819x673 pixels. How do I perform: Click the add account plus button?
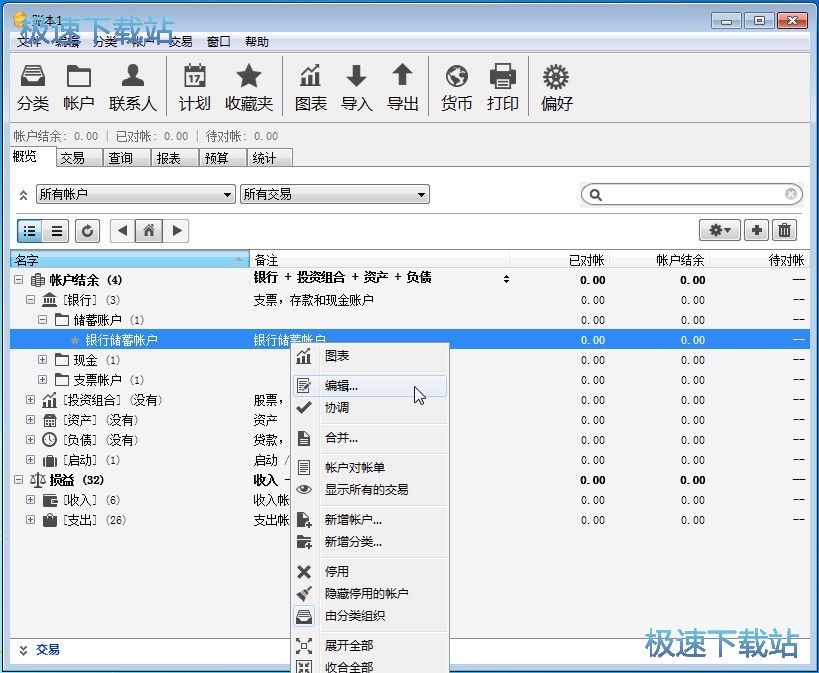[x=757, y=231]
